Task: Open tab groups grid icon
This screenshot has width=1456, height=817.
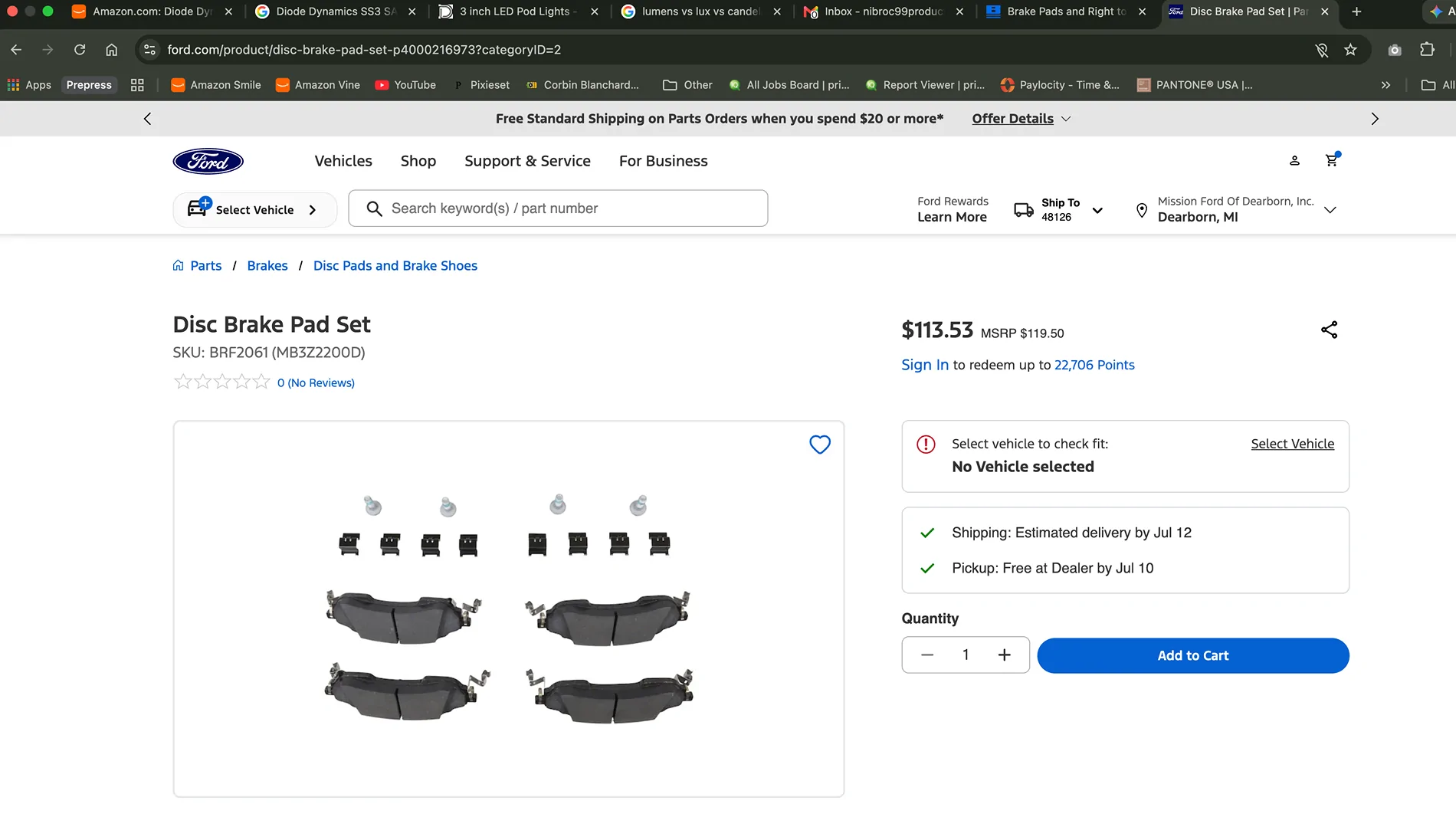Action: point(137,85)
